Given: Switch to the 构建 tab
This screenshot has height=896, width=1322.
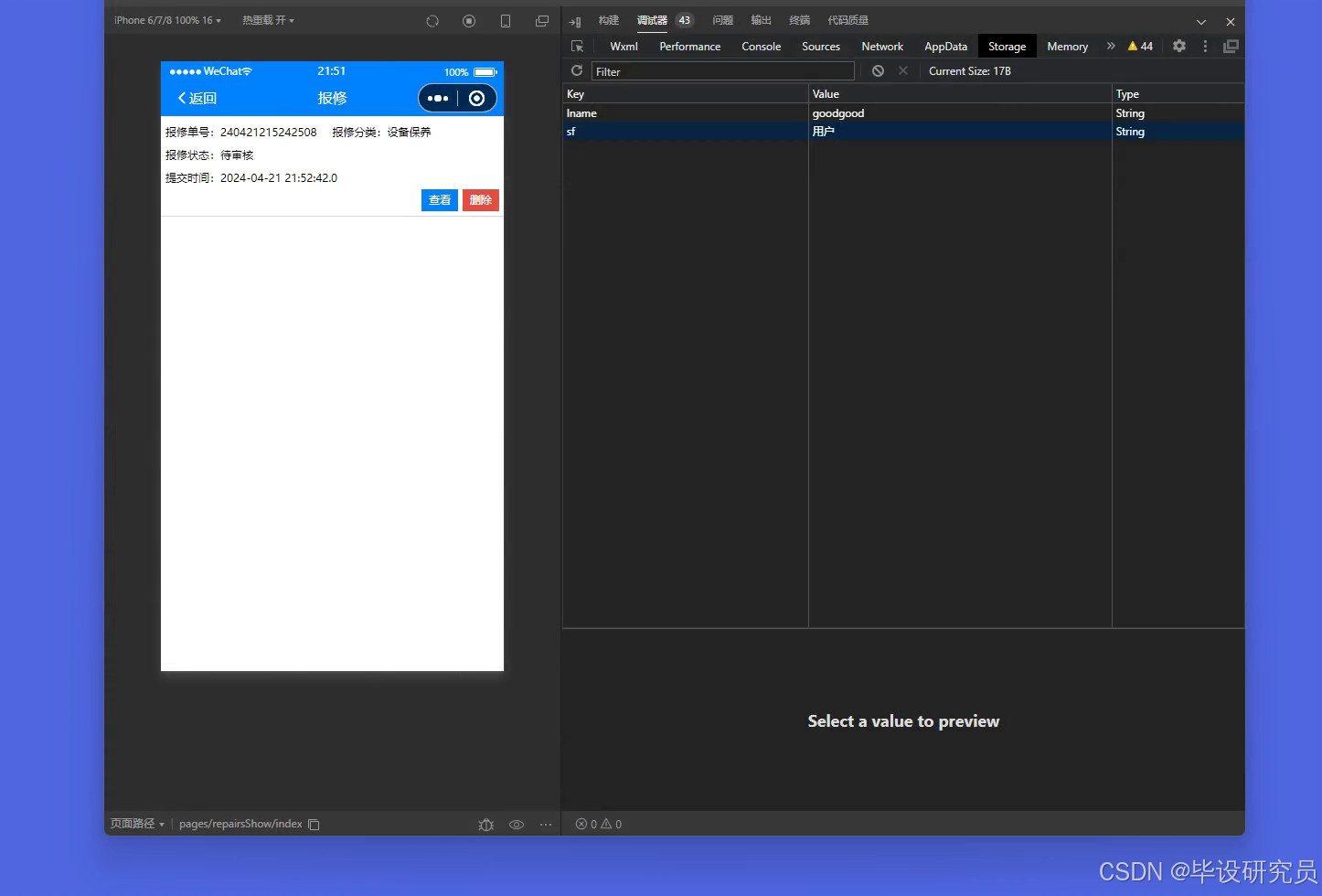Looking at the screenshot, I should (x=609, y=20).
